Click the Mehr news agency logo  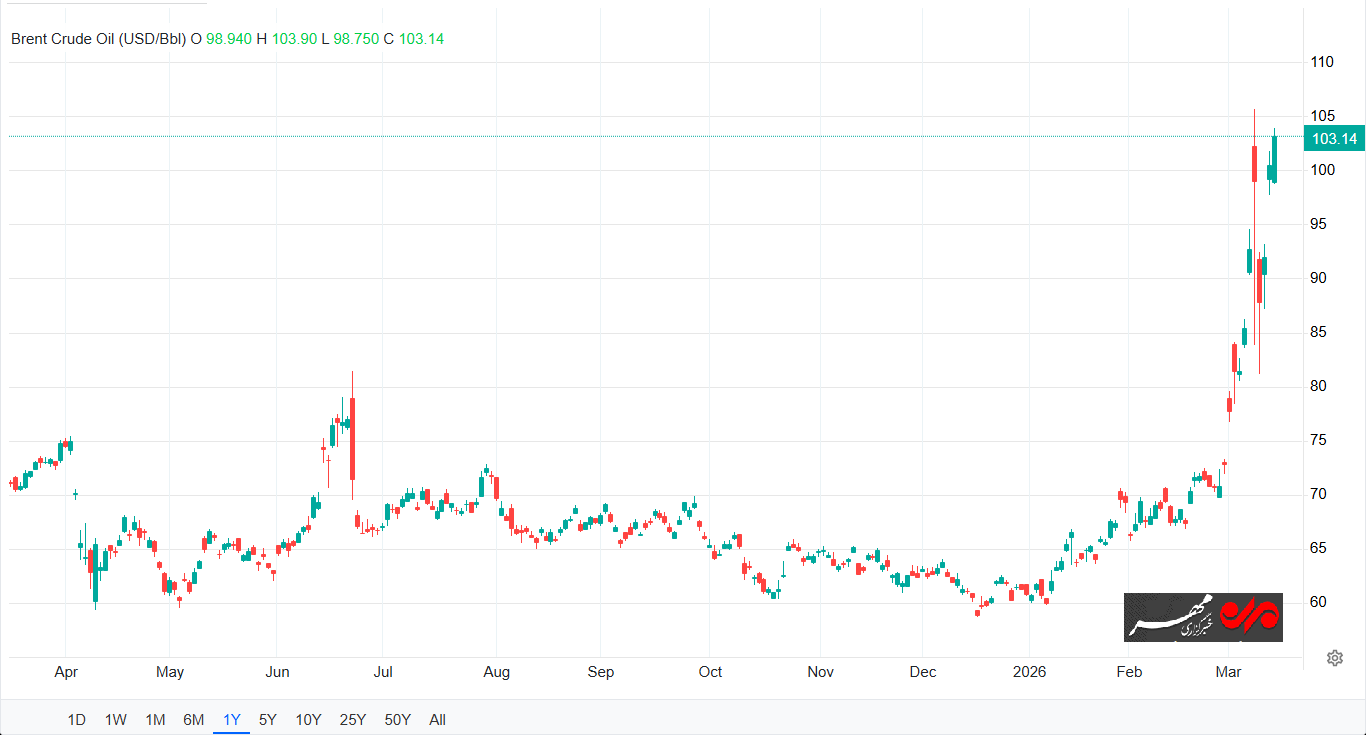(1203, 617)
